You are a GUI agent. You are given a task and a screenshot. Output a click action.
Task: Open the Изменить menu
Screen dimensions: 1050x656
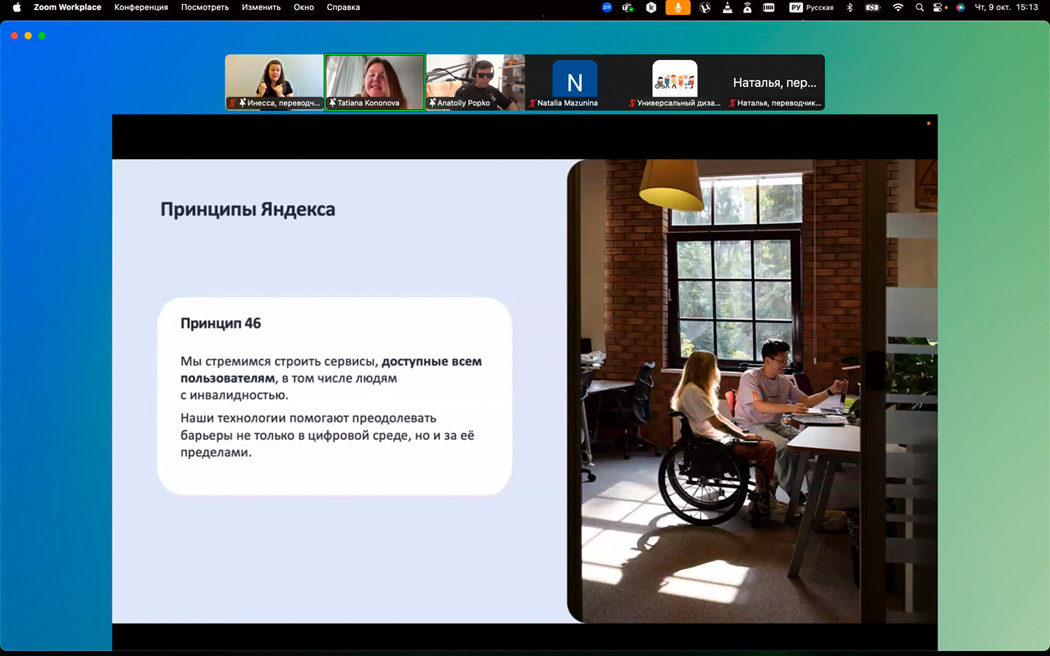261,7
